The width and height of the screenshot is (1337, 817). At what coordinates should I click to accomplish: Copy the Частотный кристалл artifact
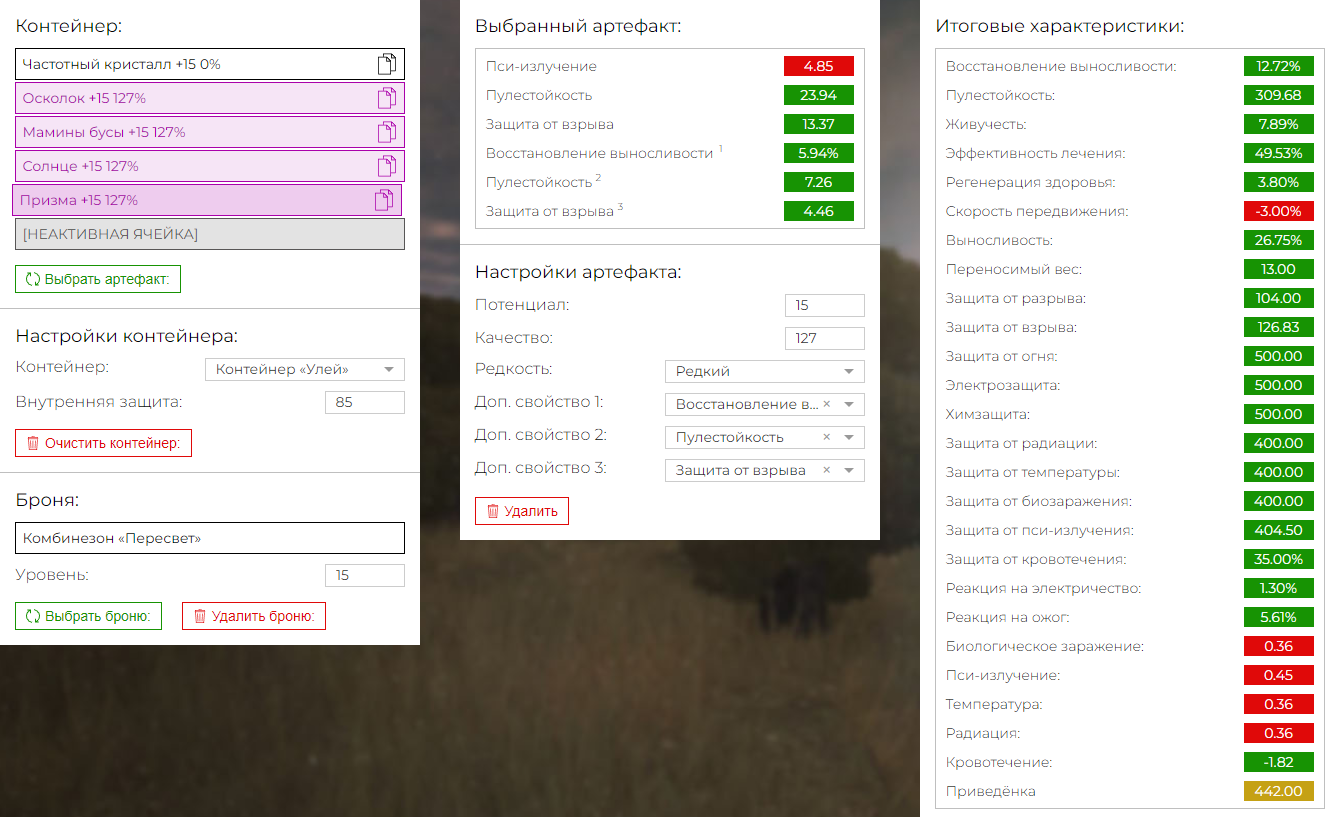point(386,65)
